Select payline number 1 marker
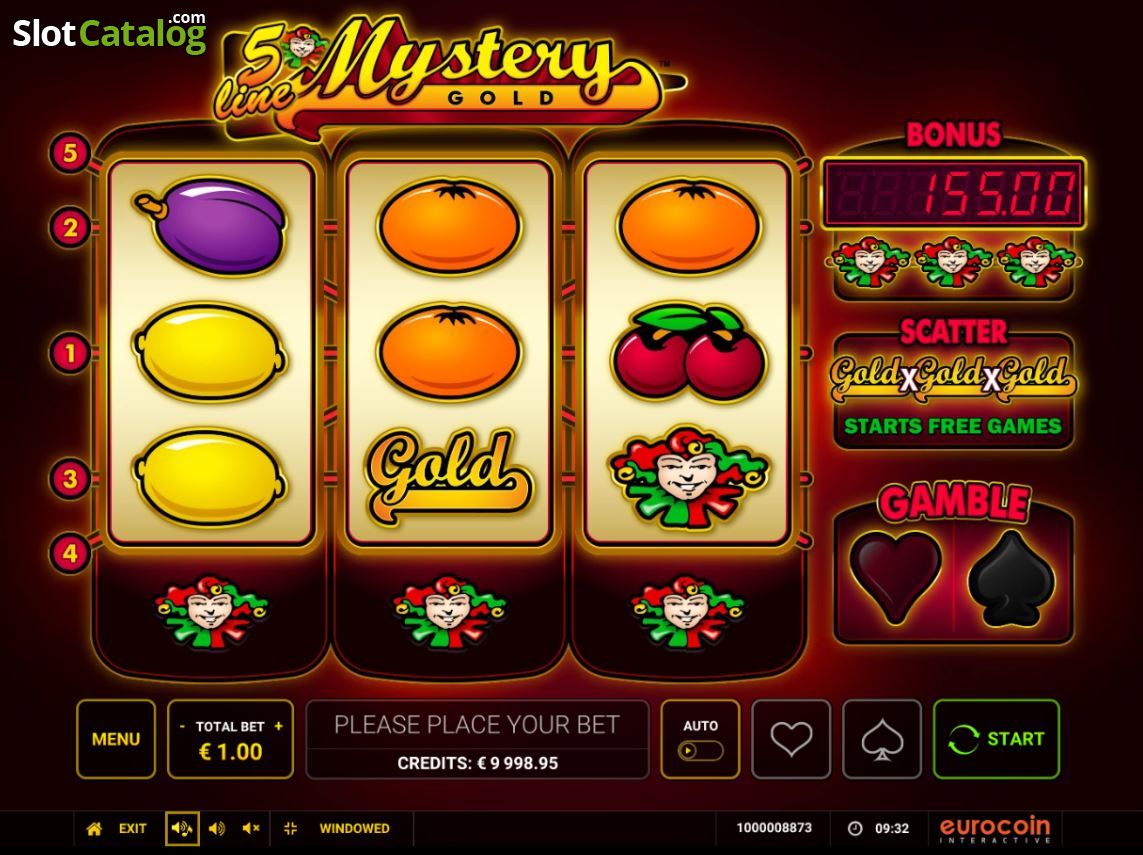The height and width of the screenshot is (855, 1143). (70, 354)
